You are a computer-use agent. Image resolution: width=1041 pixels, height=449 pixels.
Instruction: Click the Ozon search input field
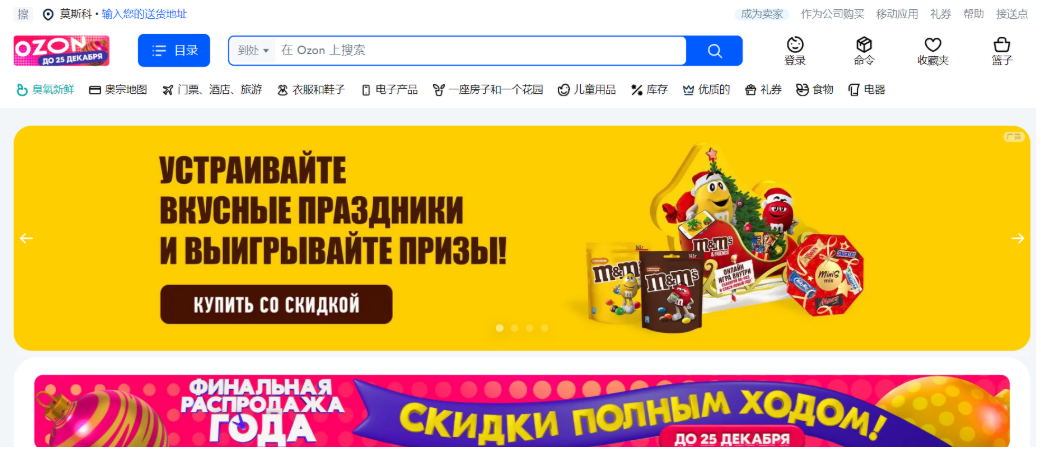click(481, 50)
